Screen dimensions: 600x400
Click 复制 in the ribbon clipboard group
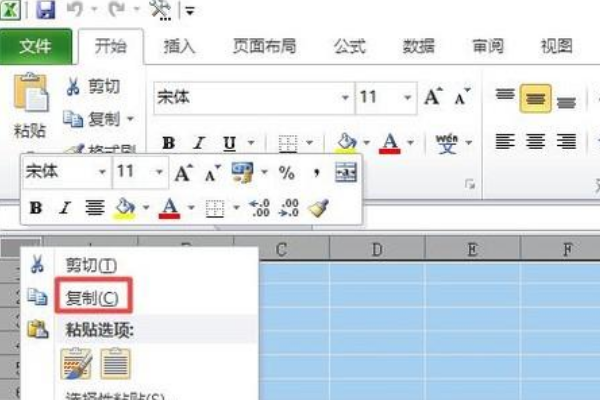(92, 119)
